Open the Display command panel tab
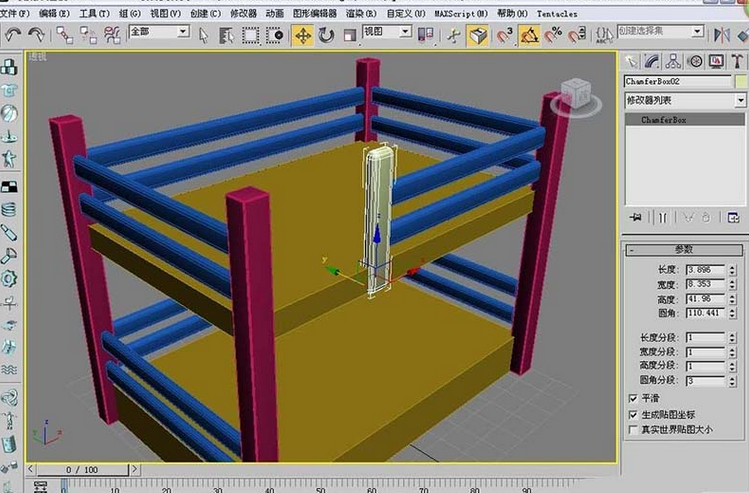The width and height of the screenshot is (749, 493). [x=717, y=61]
